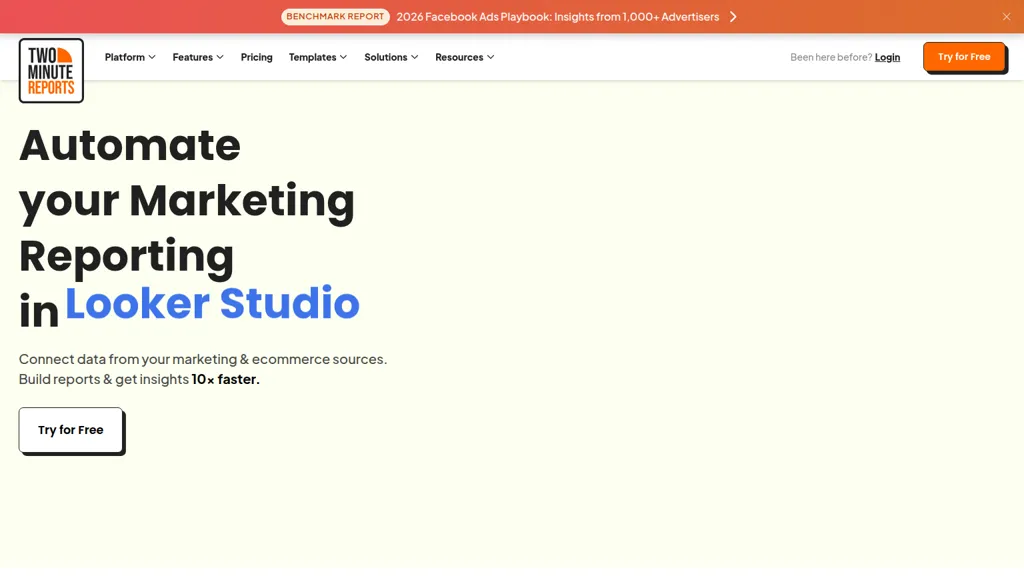Click the 'Been here before?' text
Screen dimensions: 1024x576
pyautogui.click(x=831, y=57)
